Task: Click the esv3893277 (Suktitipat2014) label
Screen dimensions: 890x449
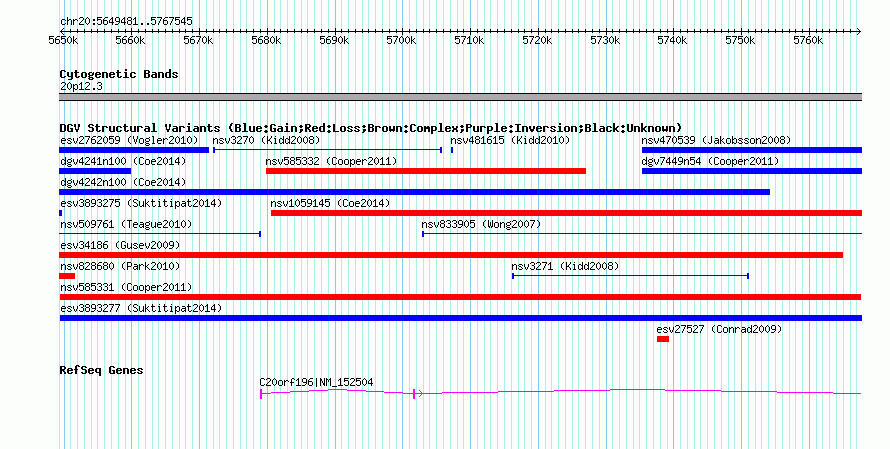Action: coord(141,308)
